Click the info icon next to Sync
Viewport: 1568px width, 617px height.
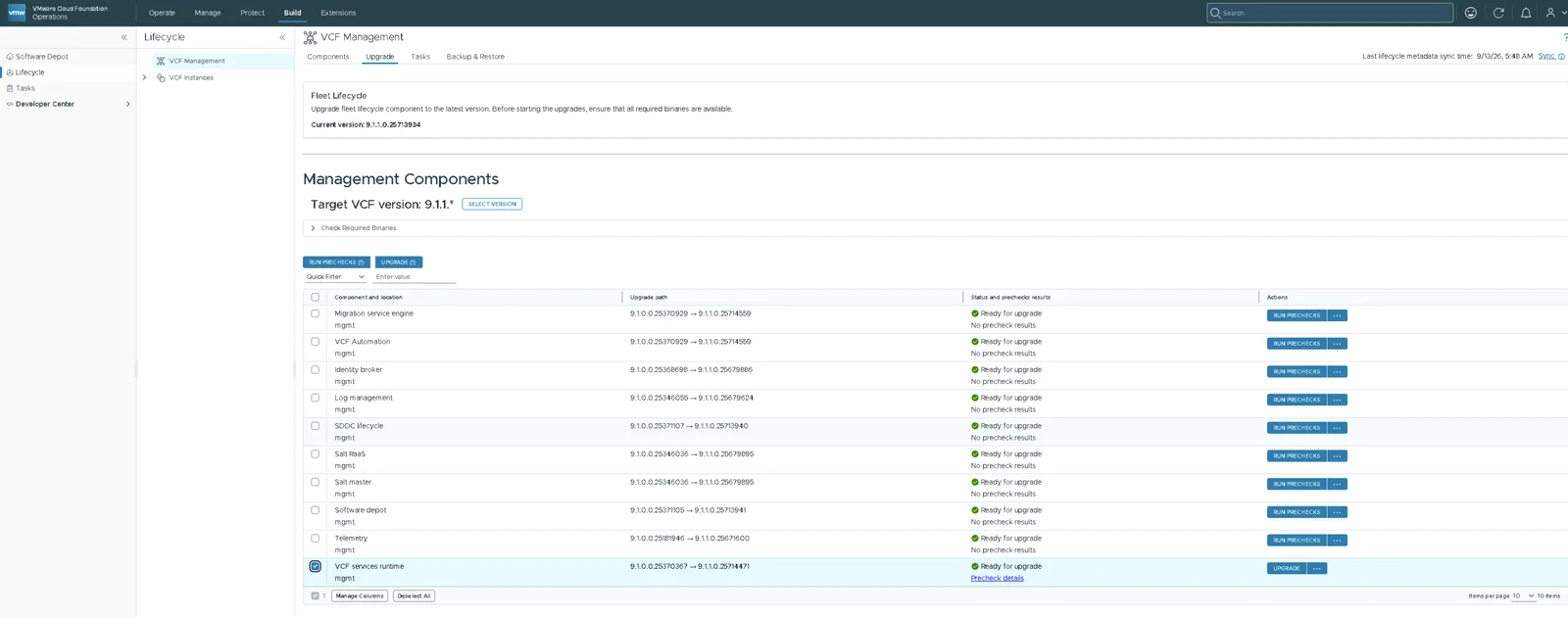(x=1561, y=57)
